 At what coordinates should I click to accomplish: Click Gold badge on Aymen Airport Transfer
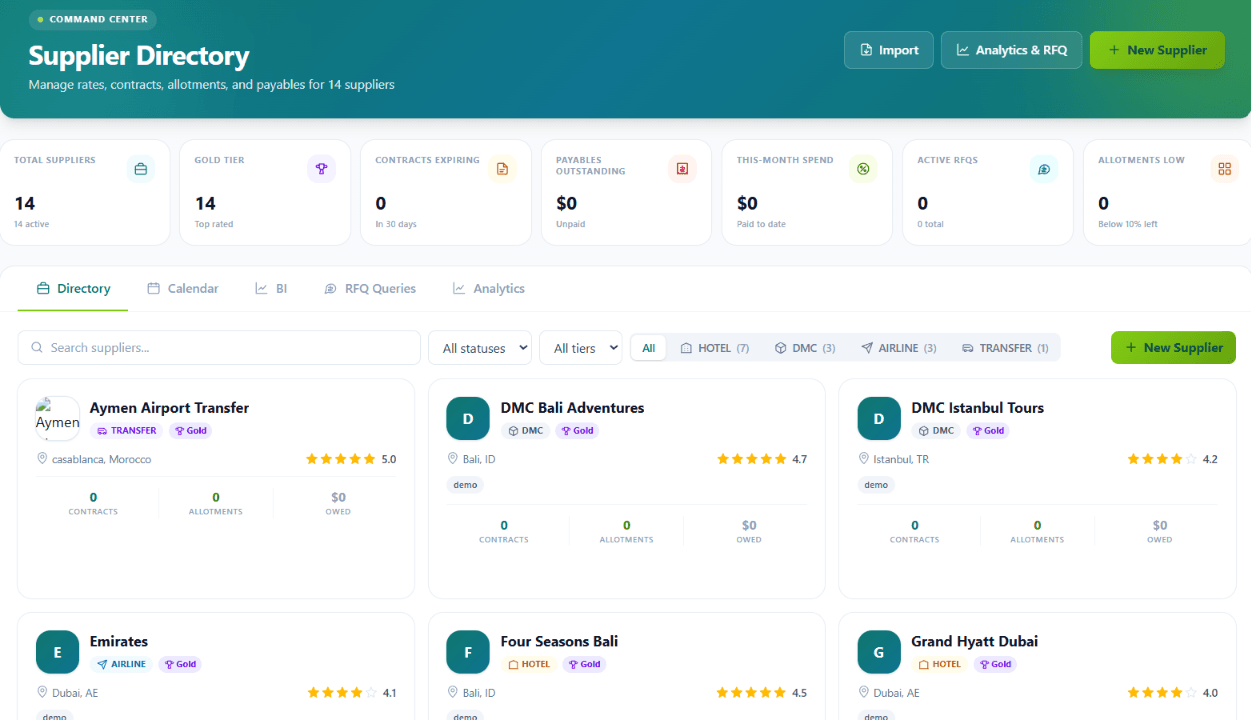click(189, 431)
